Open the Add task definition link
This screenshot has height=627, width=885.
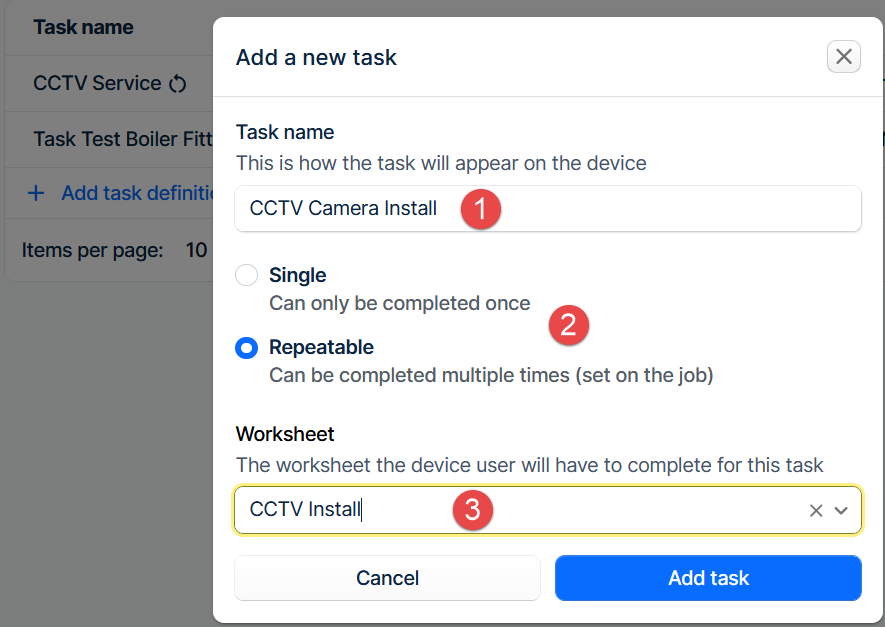click(138, 193)
